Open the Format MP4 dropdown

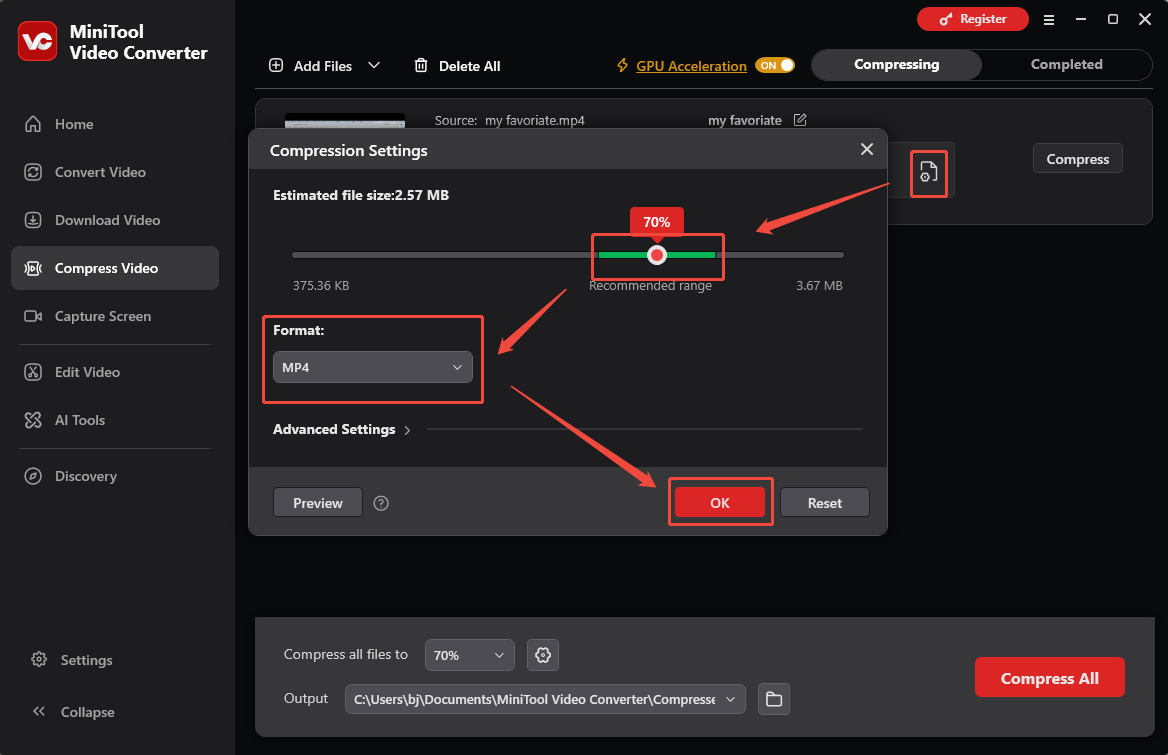[372, 367]
